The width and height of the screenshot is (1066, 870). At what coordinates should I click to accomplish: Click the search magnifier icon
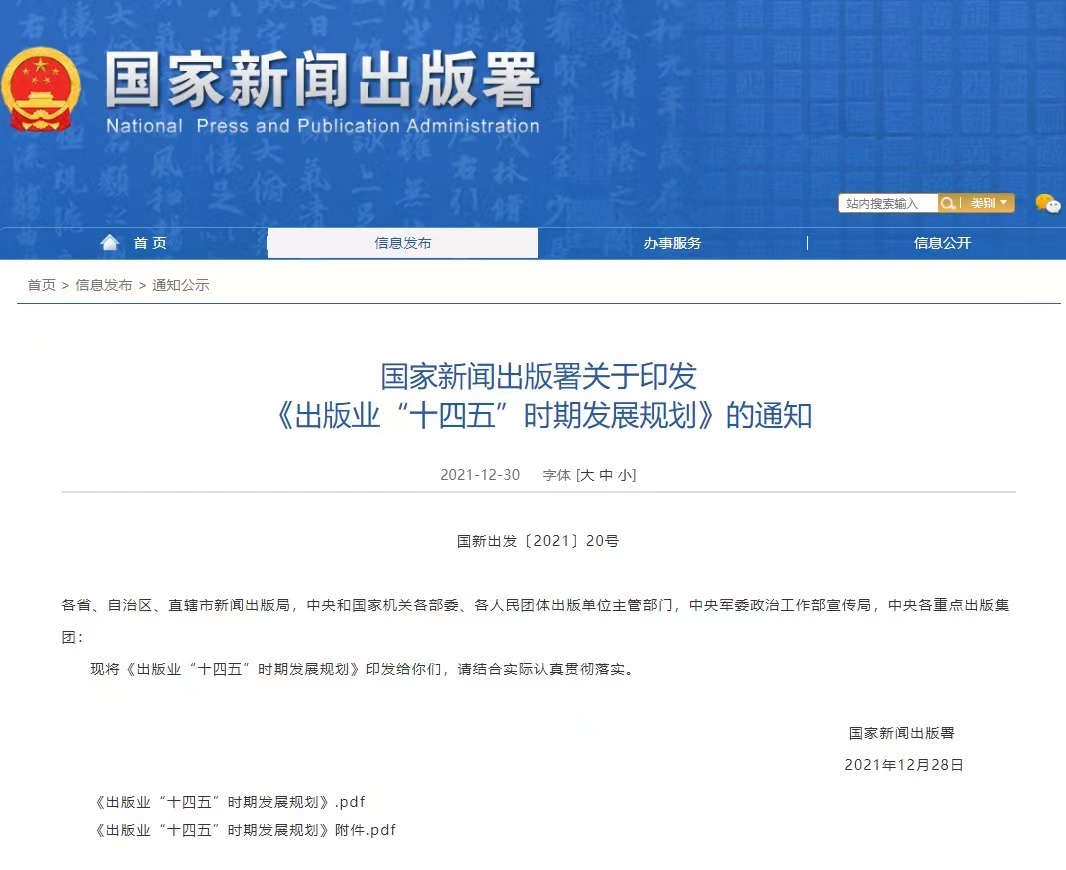pyautogui.click(x=946, y=203)
